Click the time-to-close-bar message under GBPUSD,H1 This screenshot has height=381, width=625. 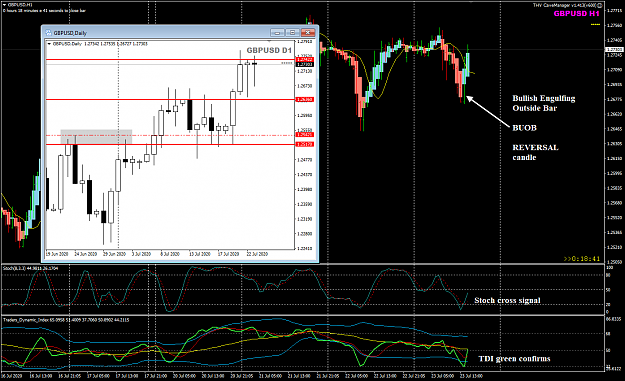click(44, 10)
